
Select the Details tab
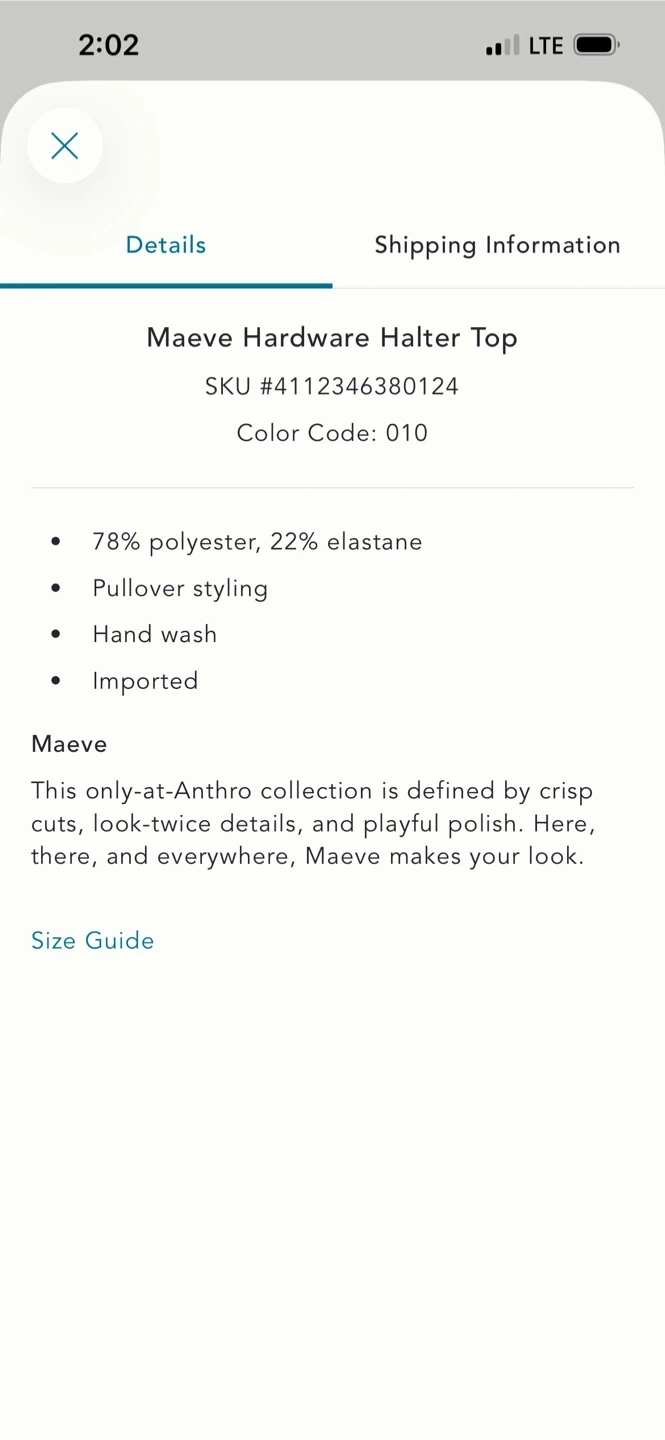pyautogui.click(x=166, y=245)
